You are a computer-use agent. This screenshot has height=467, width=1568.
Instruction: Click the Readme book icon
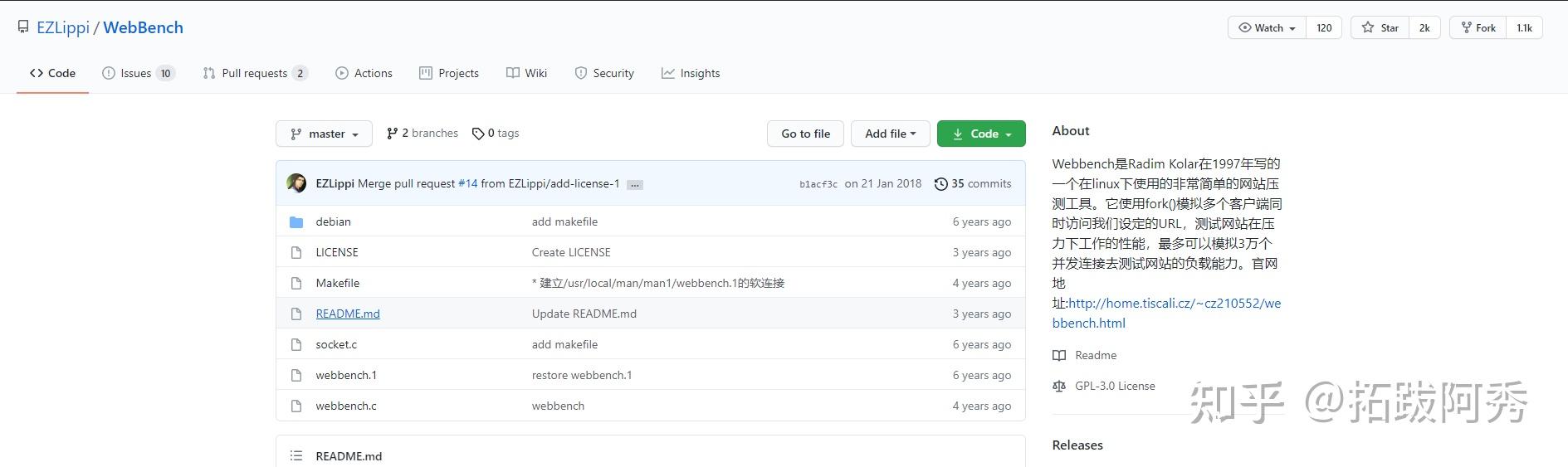coord(1059,356)
